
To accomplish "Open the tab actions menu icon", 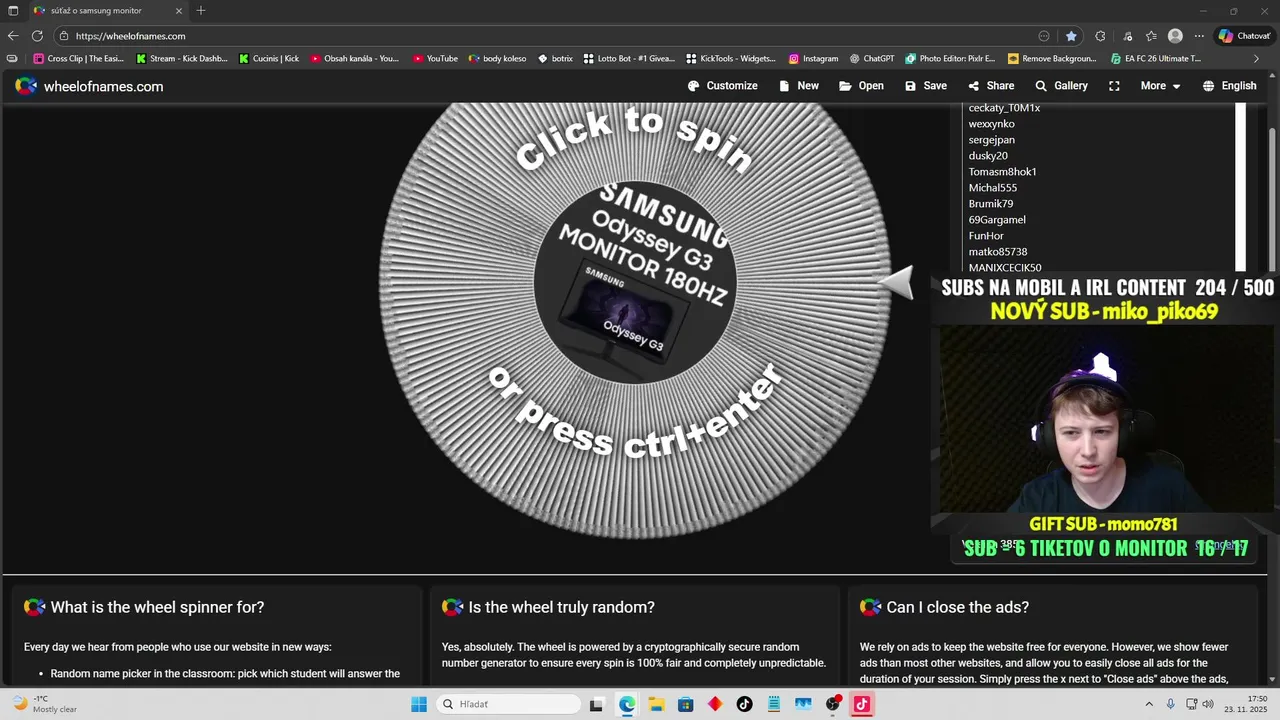I will 13,11.
